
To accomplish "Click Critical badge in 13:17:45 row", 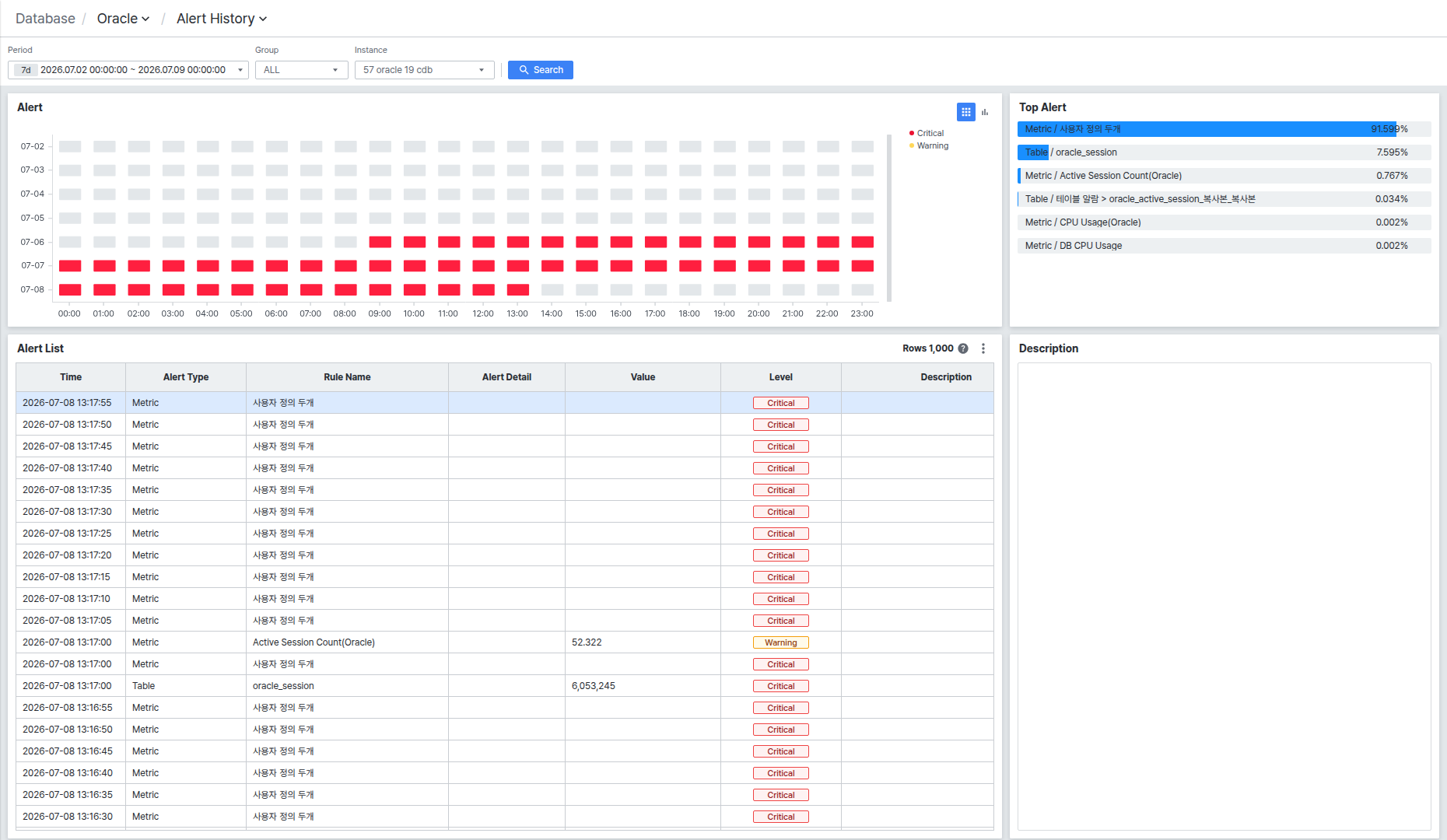I will coord(781,446).
